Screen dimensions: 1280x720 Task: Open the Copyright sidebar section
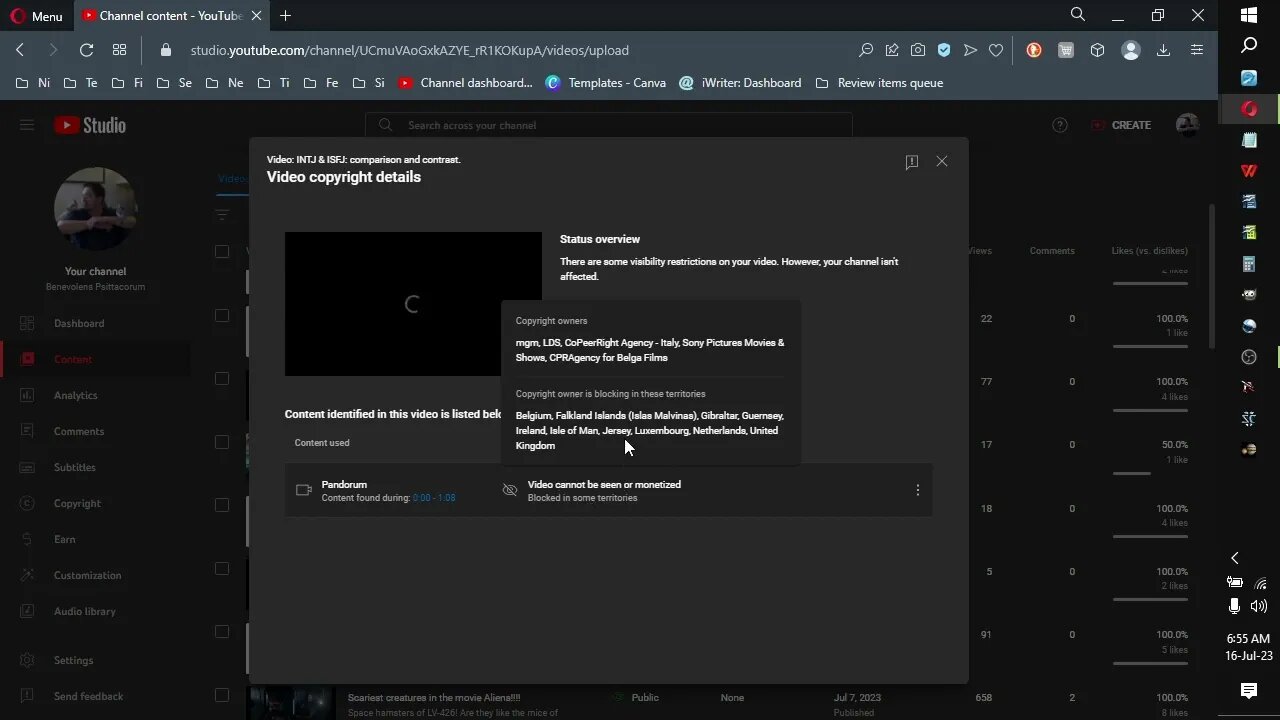77,503
